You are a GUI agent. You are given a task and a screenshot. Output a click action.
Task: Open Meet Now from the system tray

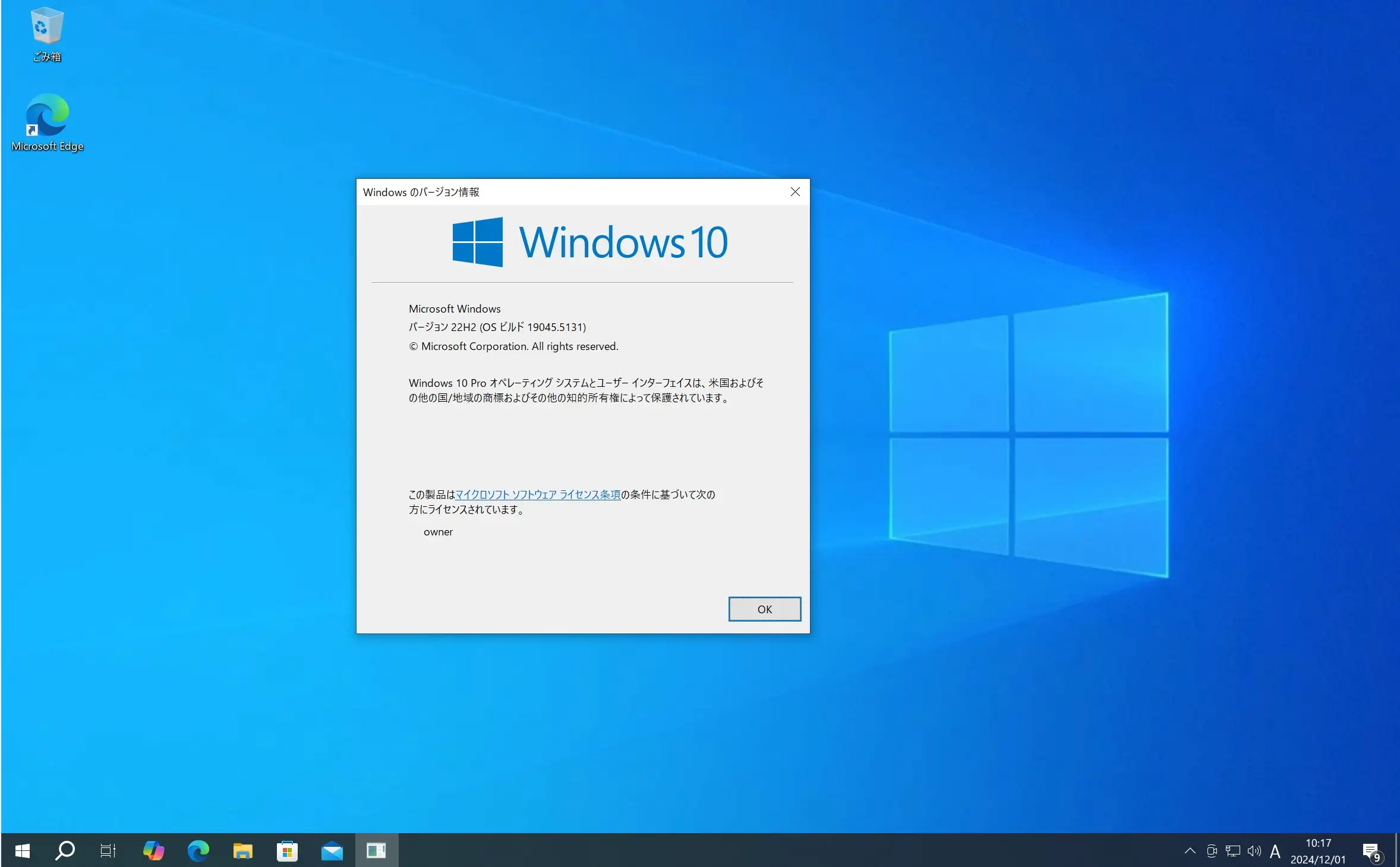coord(1211,850)
